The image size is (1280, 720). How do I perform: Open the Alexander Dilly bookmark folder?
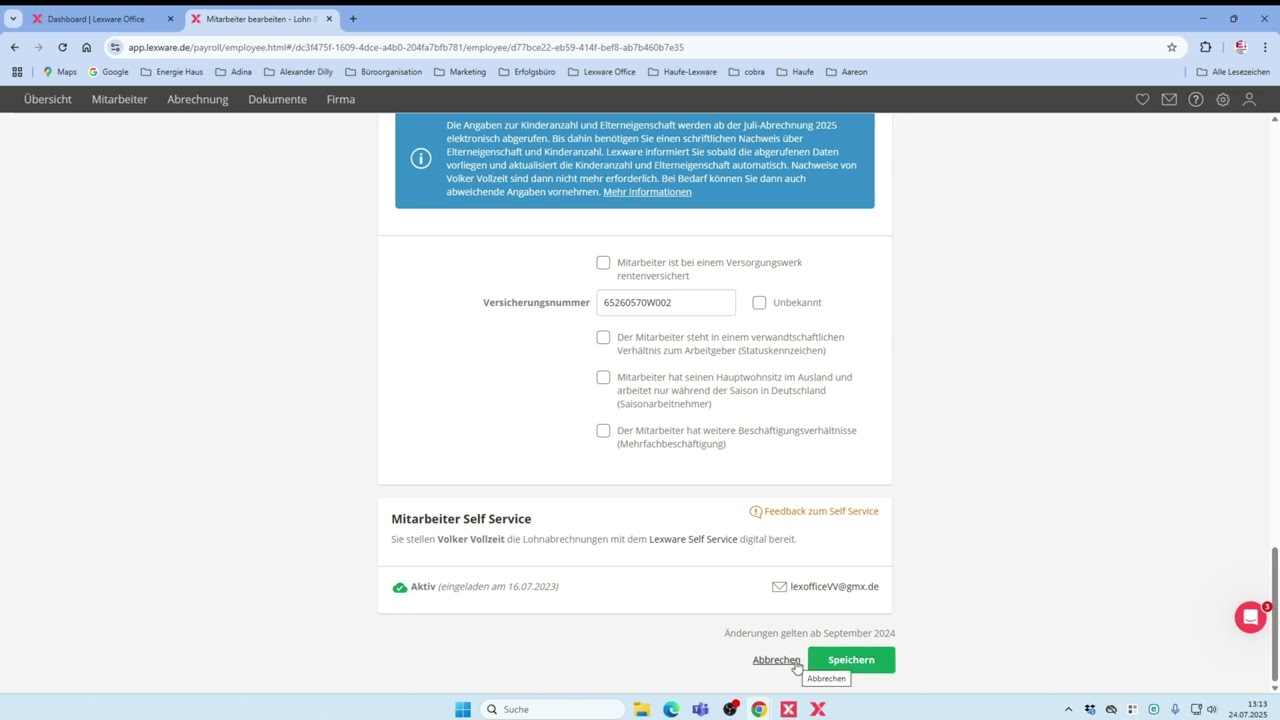[x=298, y=72]
